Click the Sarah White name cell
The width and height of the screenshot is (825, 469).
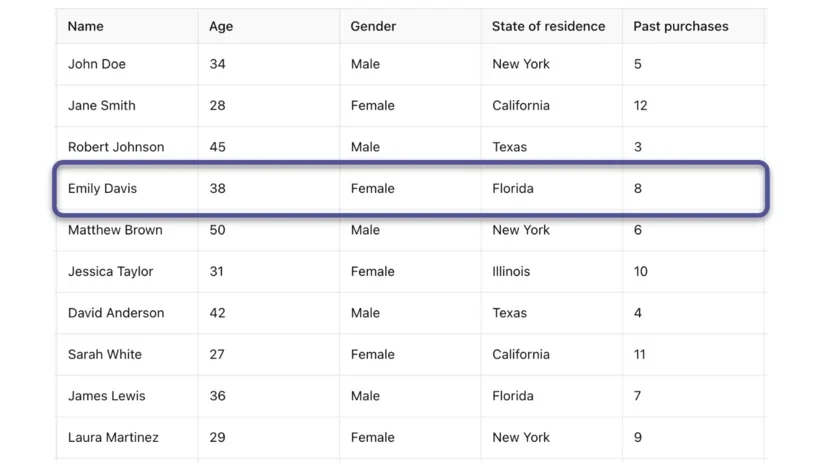tap(105, 354)
